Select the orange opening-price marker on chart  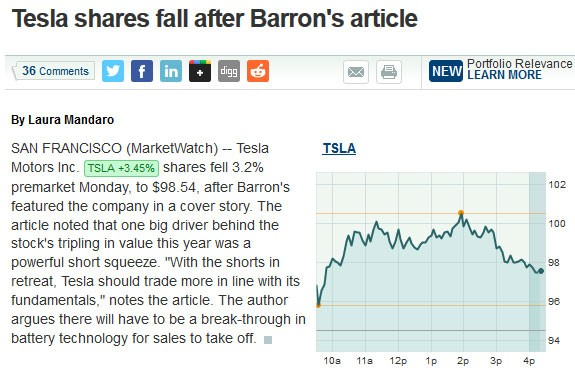[318, 305]
